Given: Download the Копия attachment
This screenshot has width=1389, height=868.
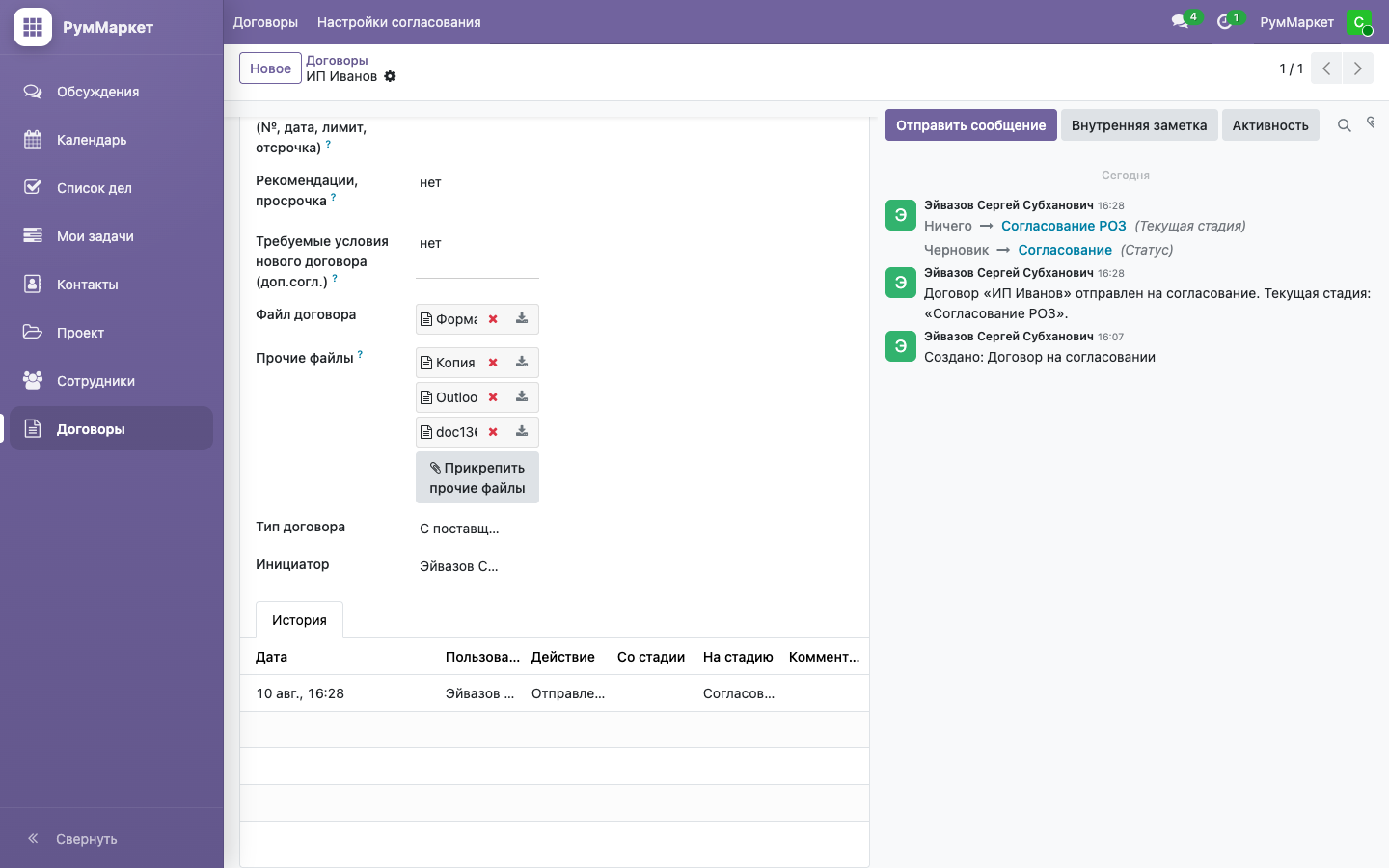Looking at the screenshot, I should tap(522, 362).
